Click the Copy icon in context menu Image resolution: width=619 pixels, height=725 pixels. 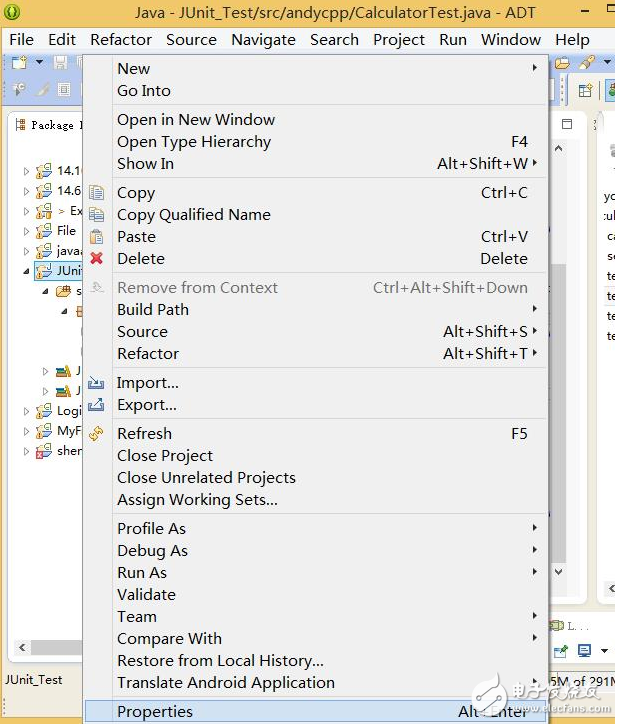(97, 193)
